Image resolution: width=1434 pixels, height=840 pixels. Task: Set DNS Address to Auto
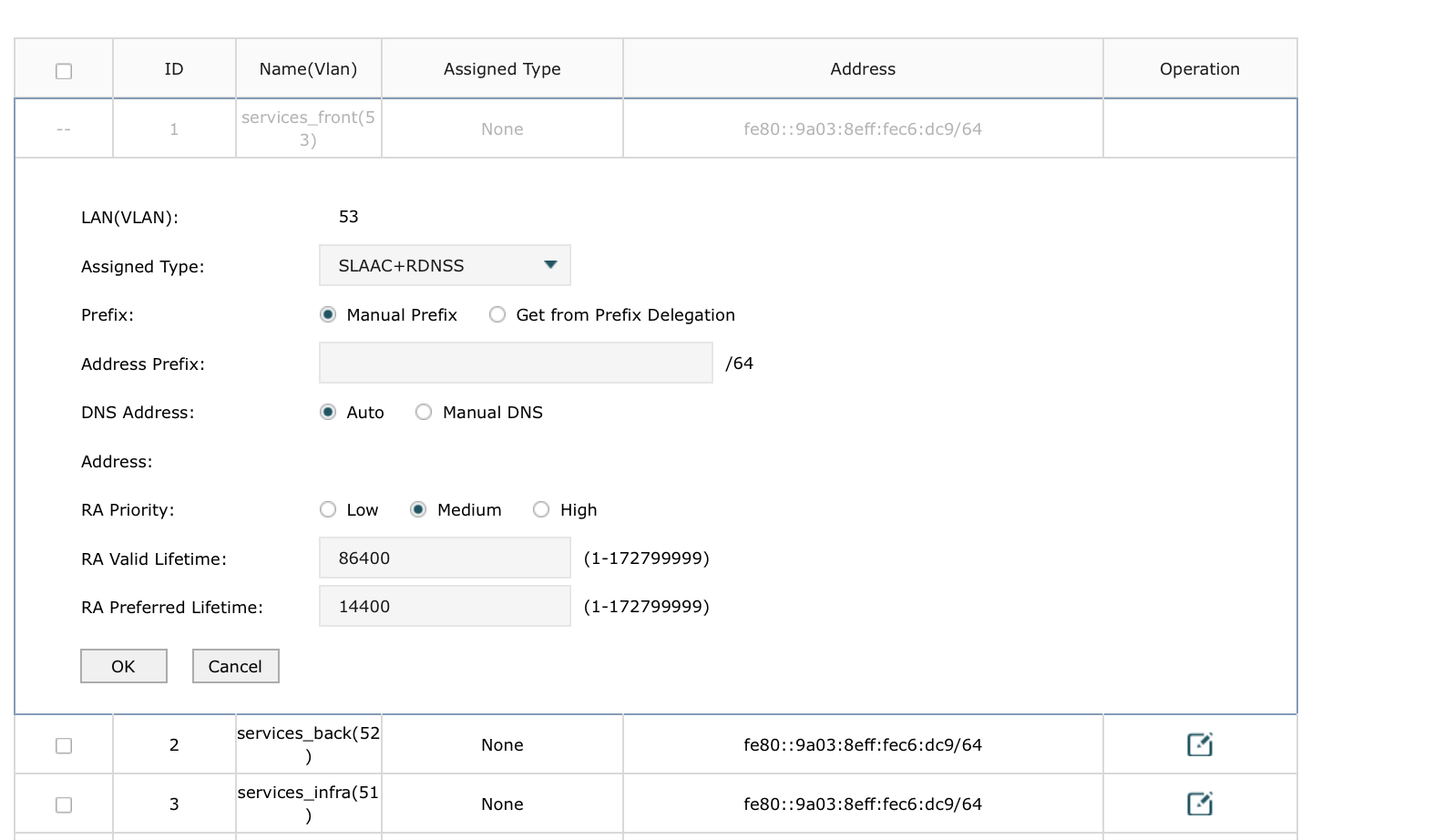[328, 412]
